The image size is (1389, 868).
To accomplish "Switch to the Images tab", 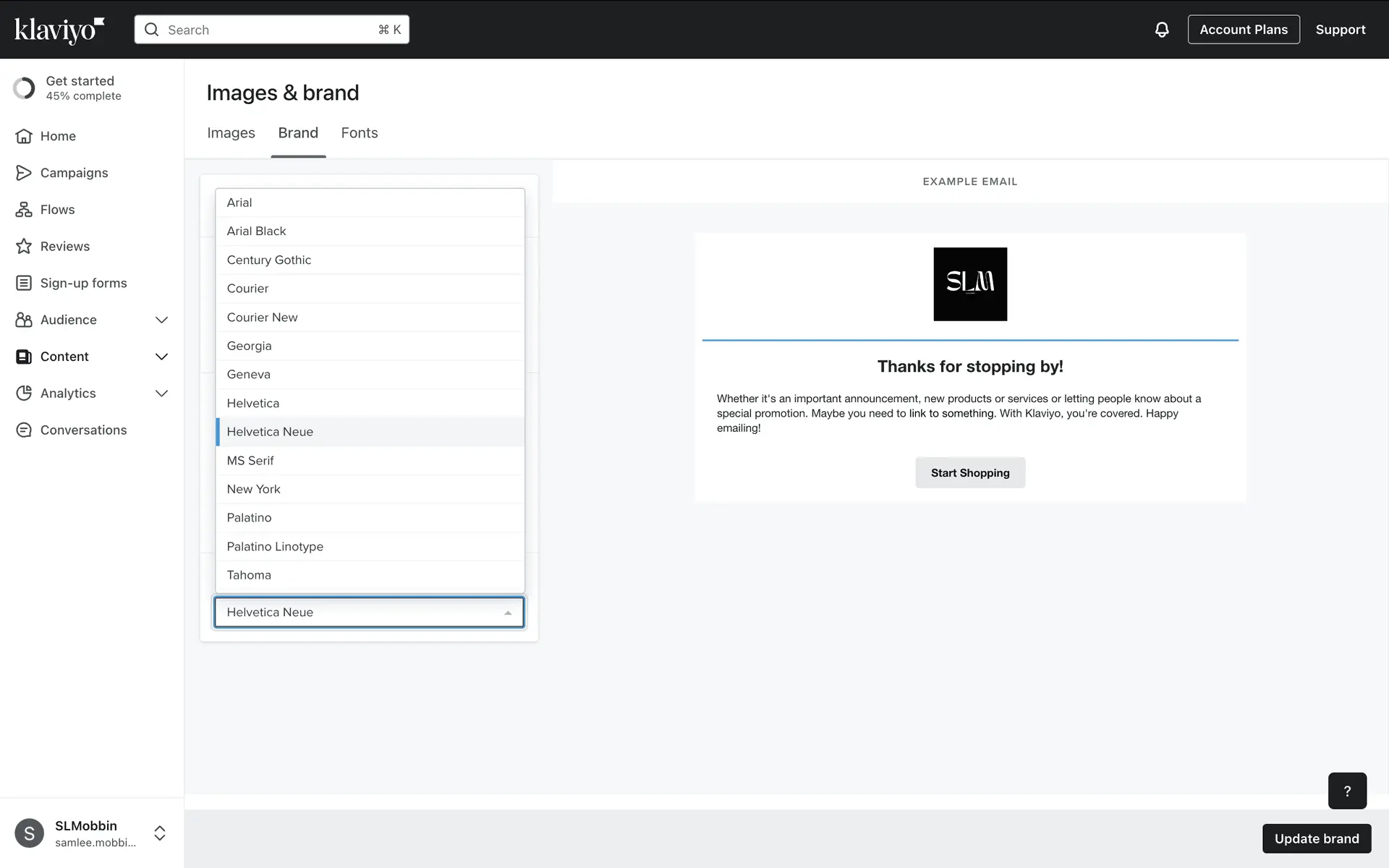I will [231, 133].
